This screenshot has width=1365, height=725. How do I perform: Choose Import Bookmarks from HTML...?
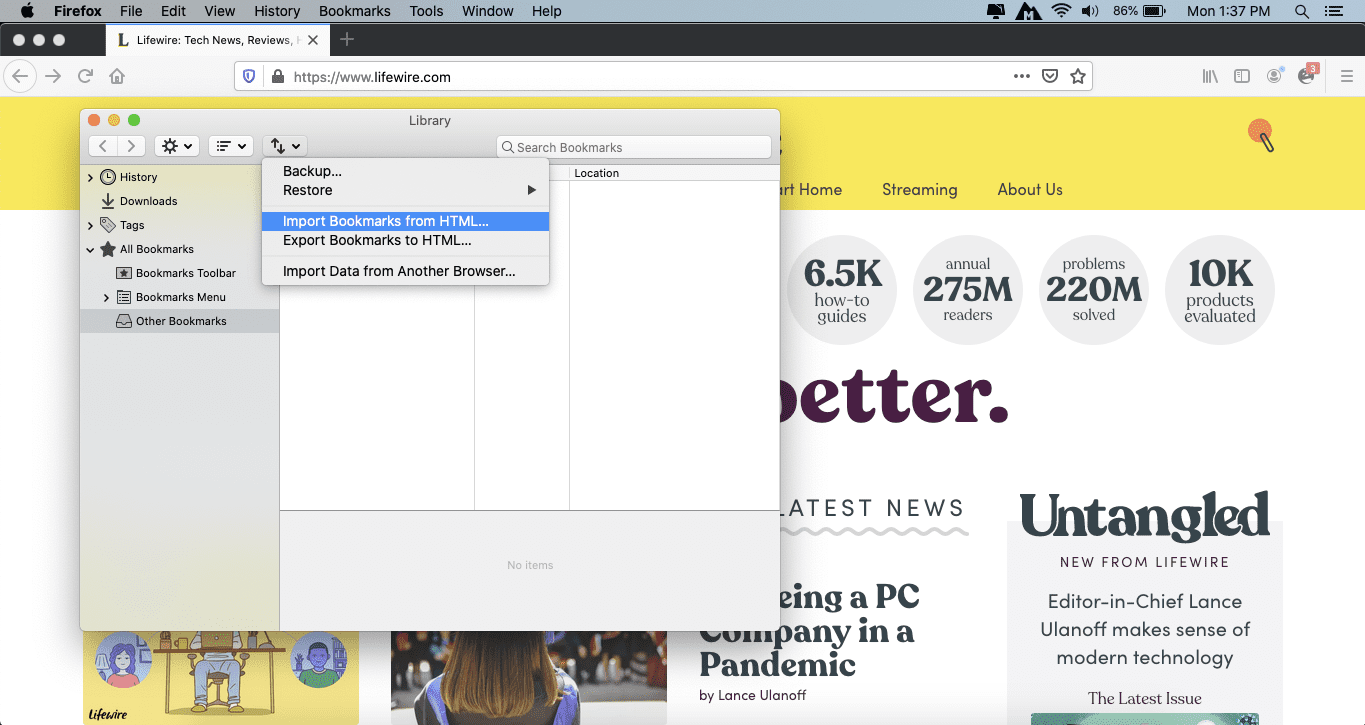tap(405, 221)
